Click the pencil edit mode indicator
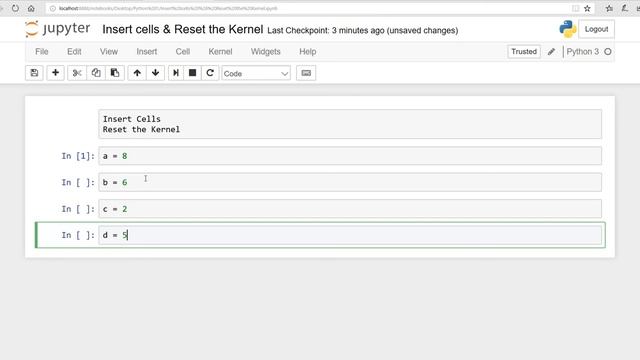The width and height of the screenshot is (640, 360). tap(551, 52)
